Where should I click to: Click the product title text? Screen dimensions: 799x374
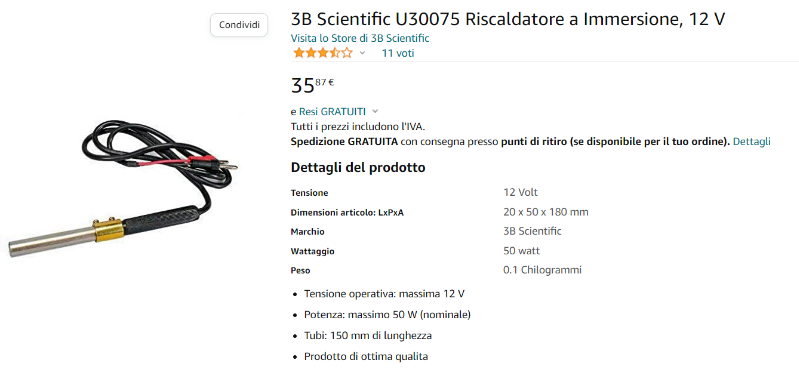tap(508, 19)
